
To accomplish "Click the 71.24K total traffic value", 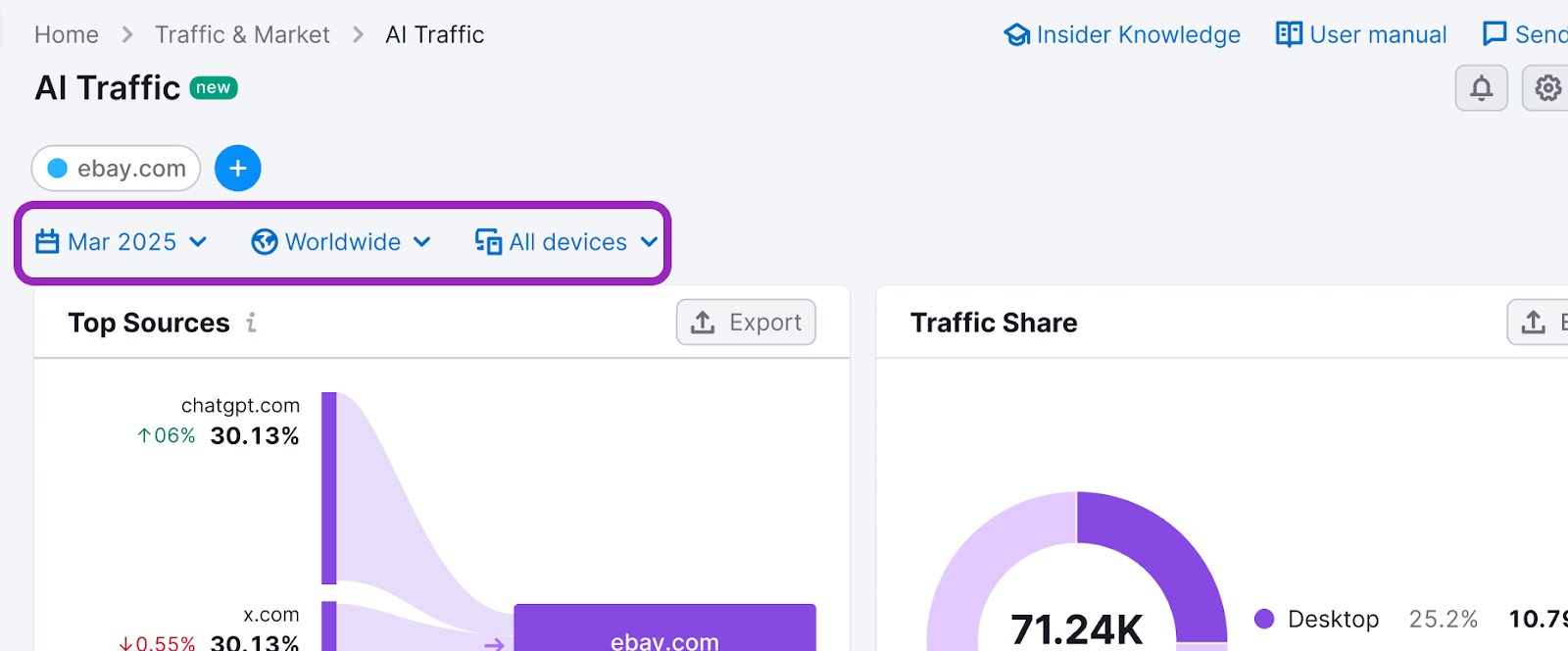I will pos(1076,629).
